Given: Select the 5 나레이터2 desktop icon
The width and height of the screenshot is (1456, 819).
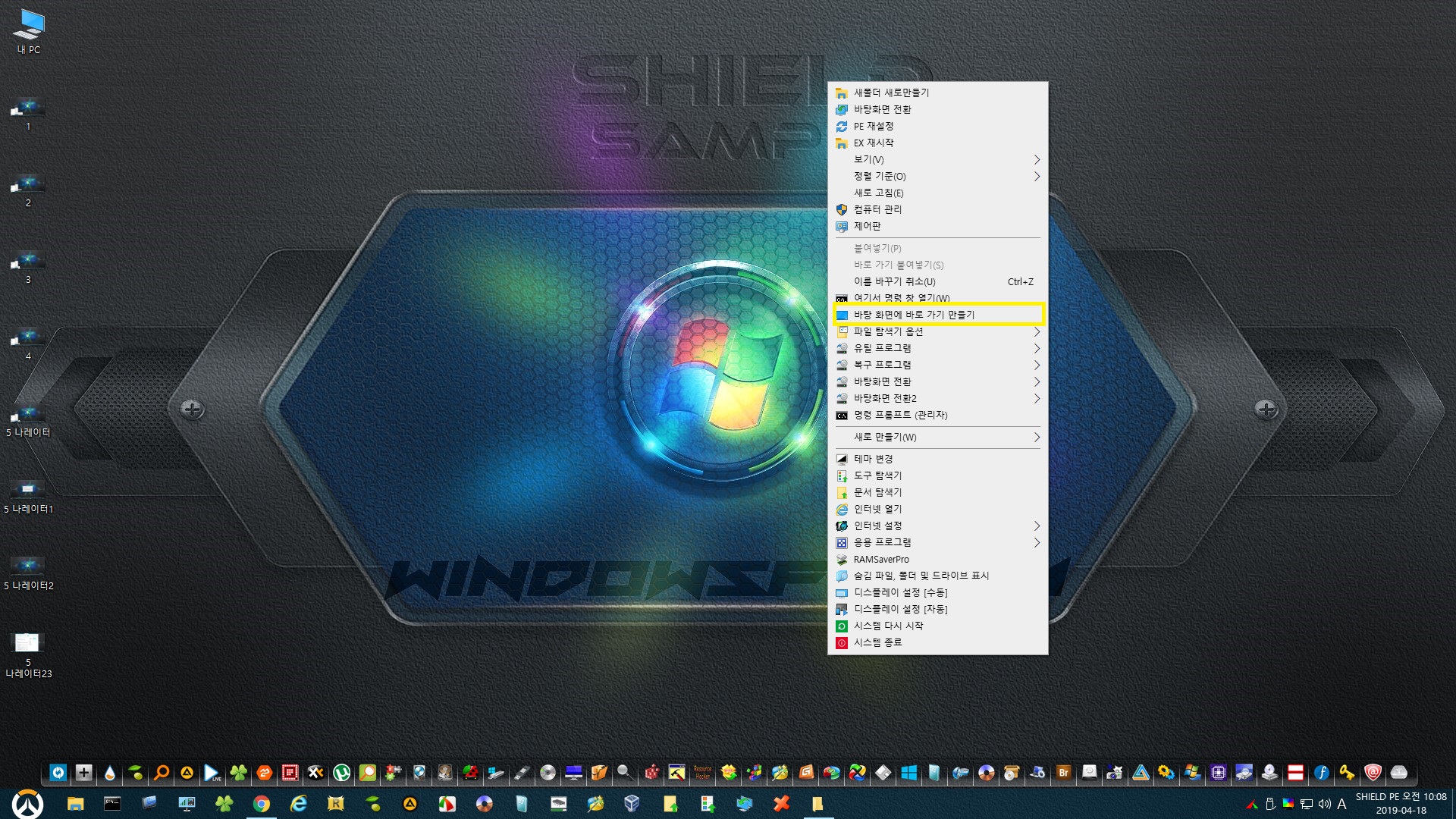Looking at the screenshot, I should point(28,574).
